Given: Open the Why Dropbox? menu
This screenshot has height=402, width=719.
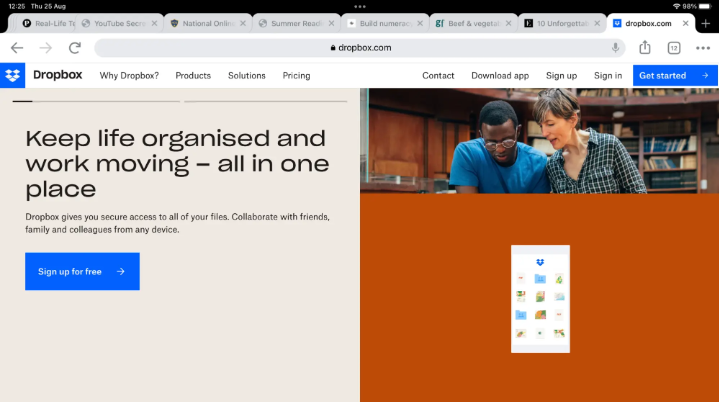Looking at the screenshot, I should [x=129, y=76].
